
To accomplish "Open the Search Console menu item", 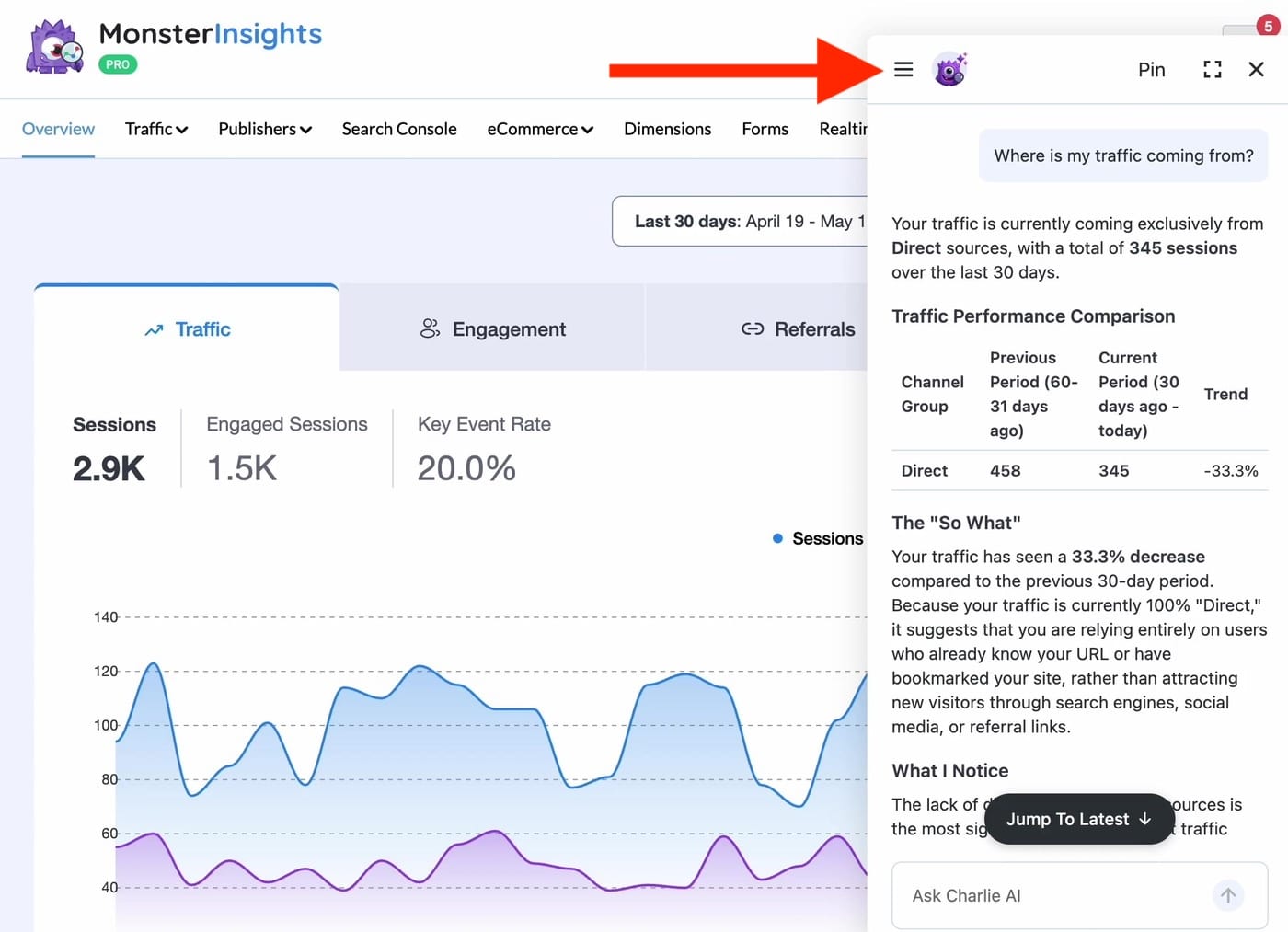I will [399, 129].
